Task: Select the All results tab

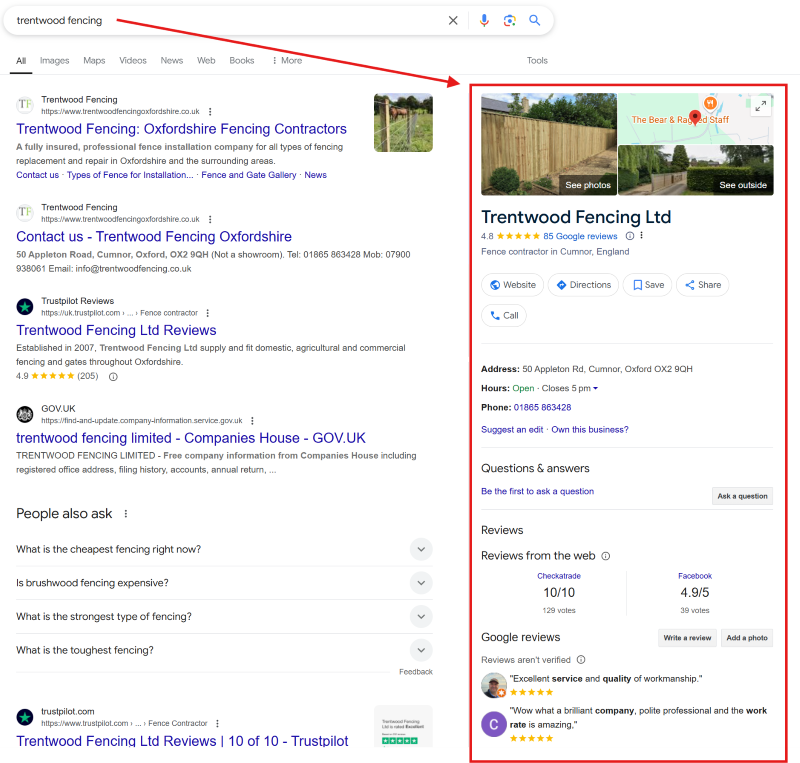Action: click(x=21, y=60)
